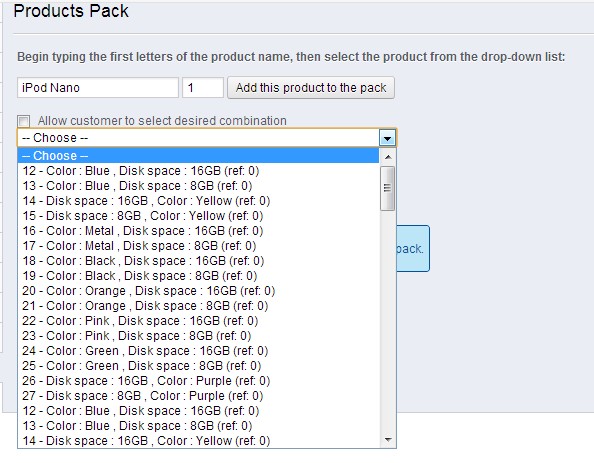Click the combination dropdown arrow button
The image size is (594, 463).
[x=387, y=138]
